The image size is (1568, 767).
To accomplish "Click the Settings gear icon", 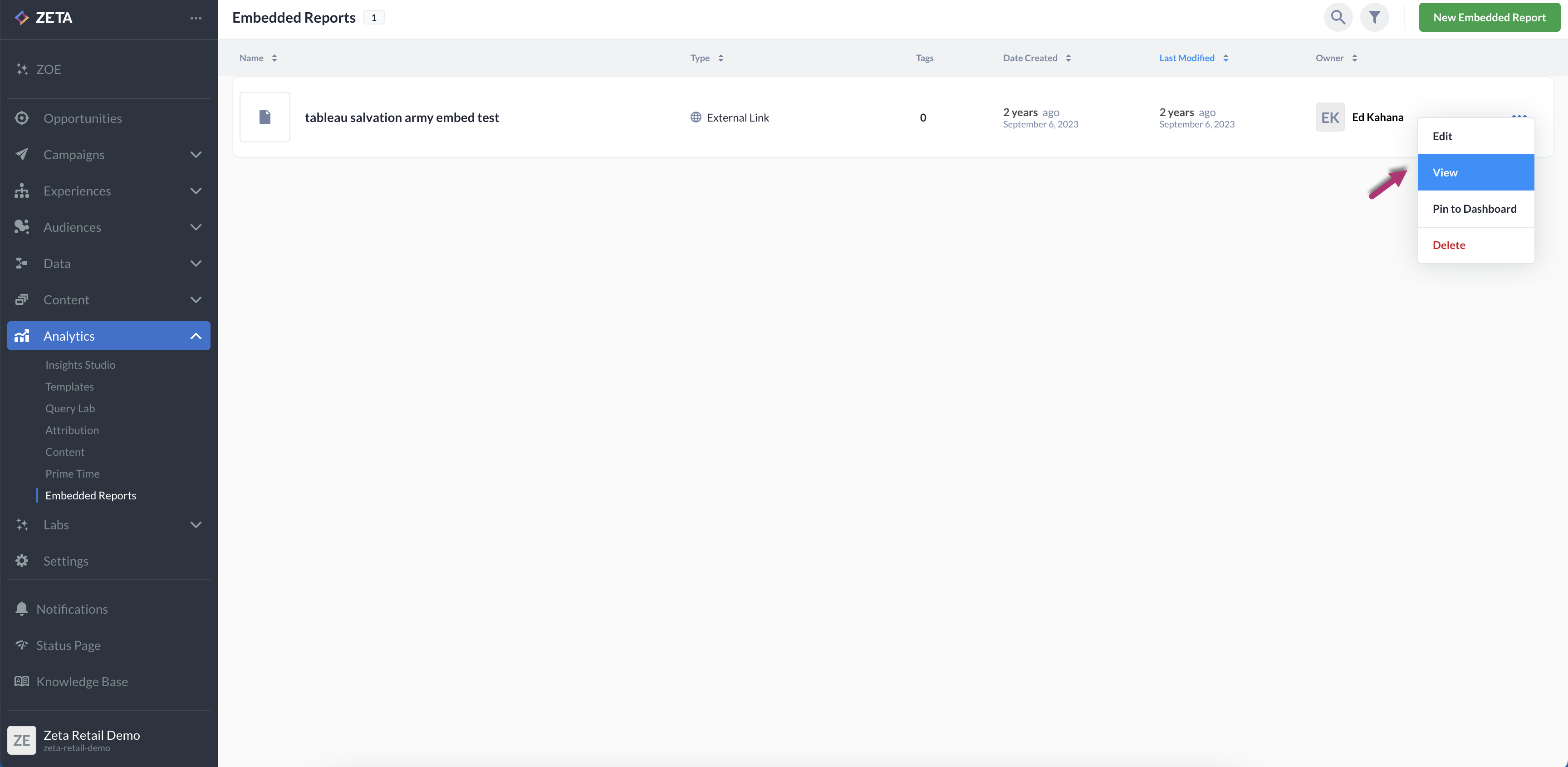I will [22, 561].
